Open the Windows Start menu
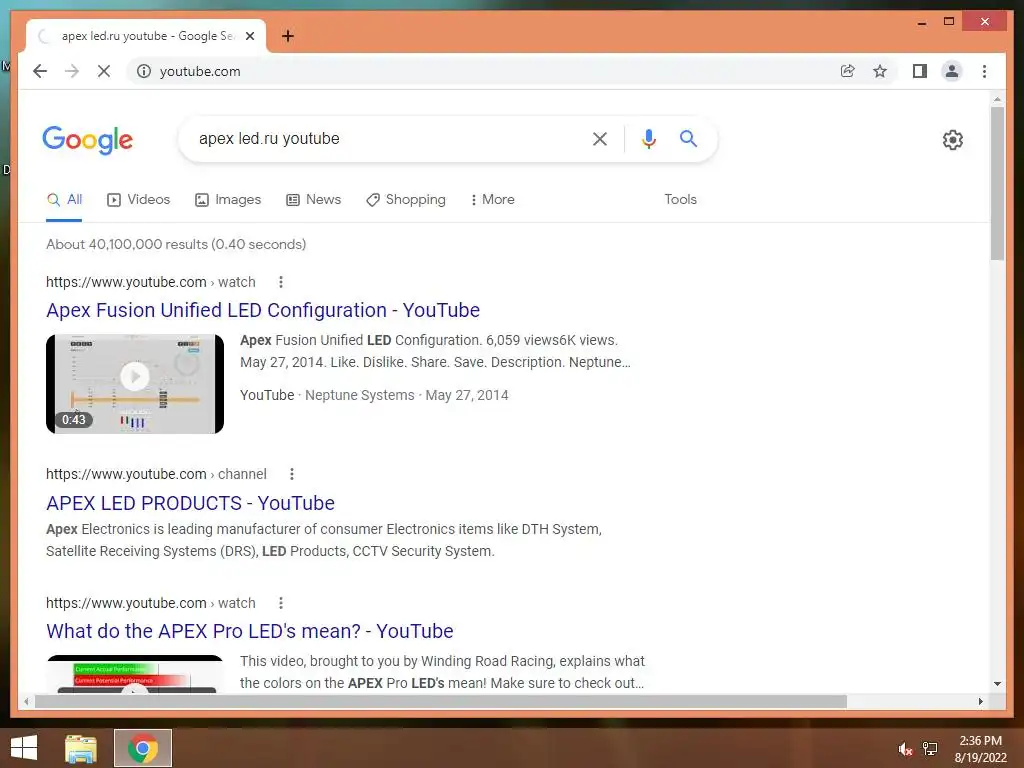1024x768 pixels. 24,748
